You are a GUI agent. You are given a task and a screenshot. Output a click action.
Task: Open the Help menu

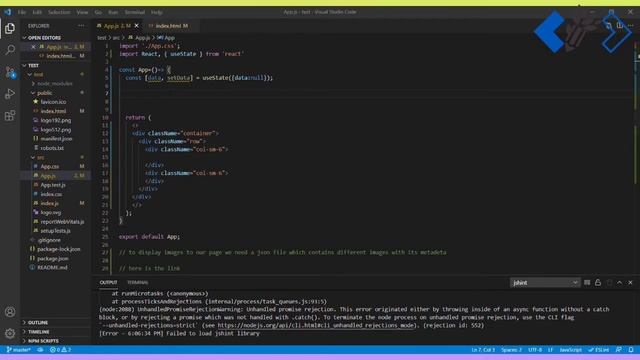157,12
